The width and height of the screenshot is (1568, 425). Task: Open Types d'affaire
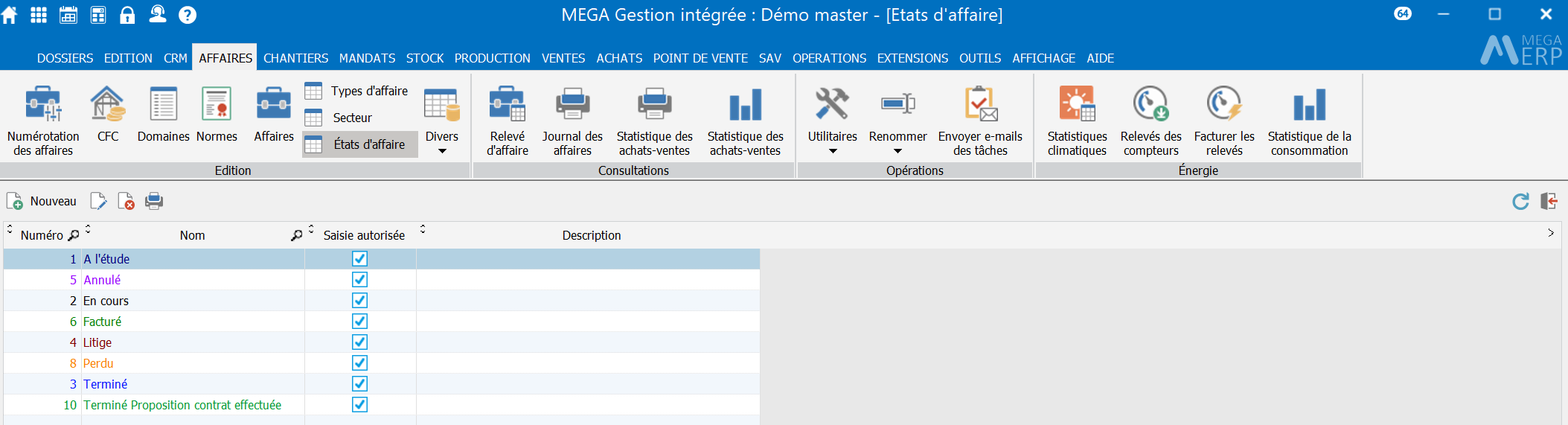coord(357,91)
